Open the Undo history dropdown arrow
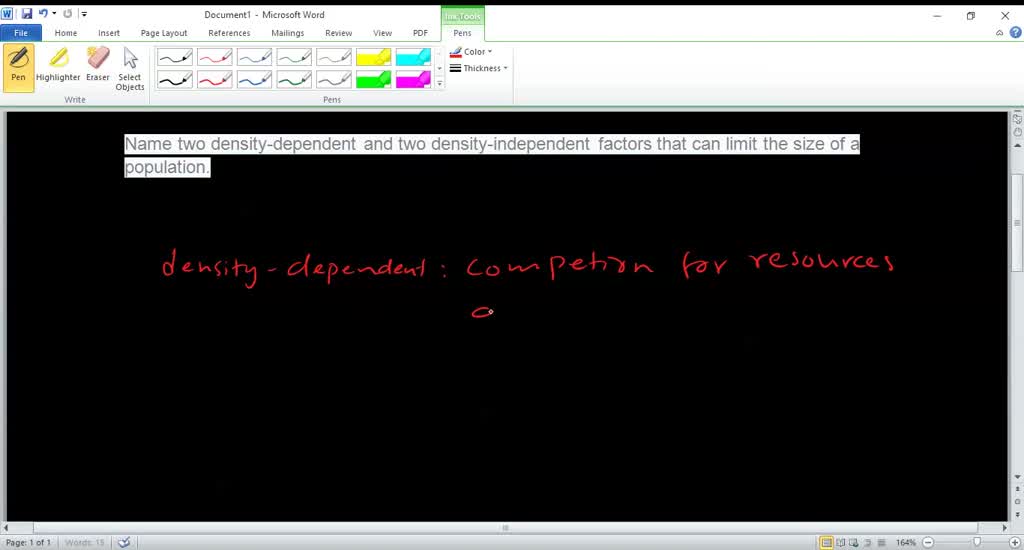 pyautogui.click(x=54, y=14)
